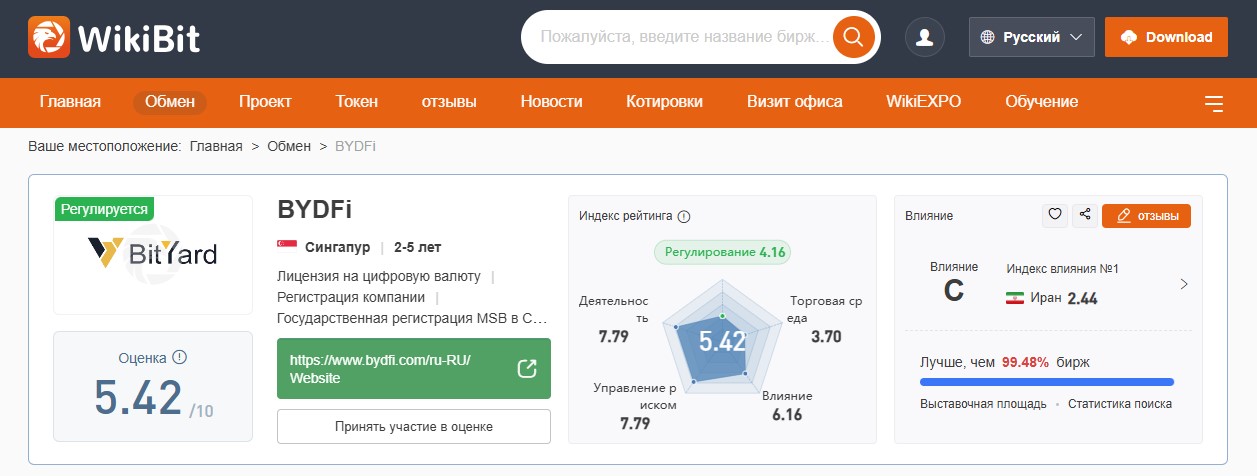Click the BitYard logo thumbnail
The image size is (1257, 476).
[x=153, y=254]
